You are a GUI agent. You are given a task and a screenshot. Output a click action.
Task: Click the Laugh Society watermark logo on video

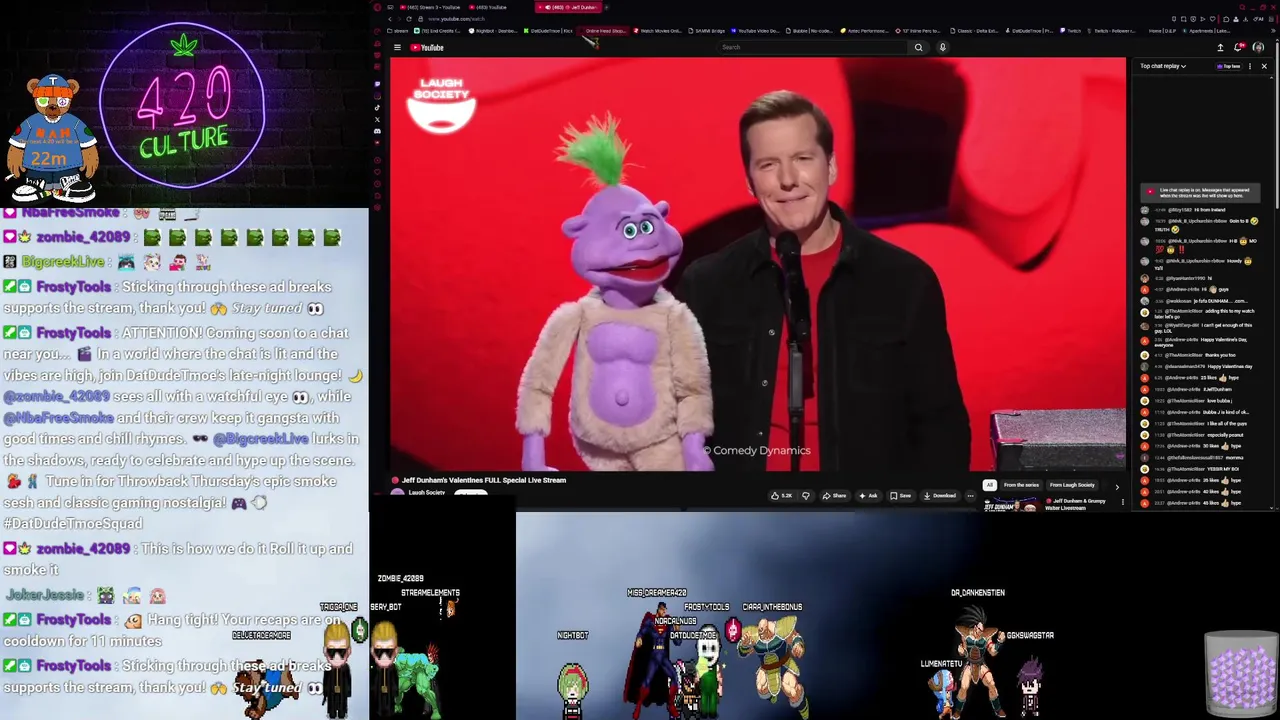441,104
